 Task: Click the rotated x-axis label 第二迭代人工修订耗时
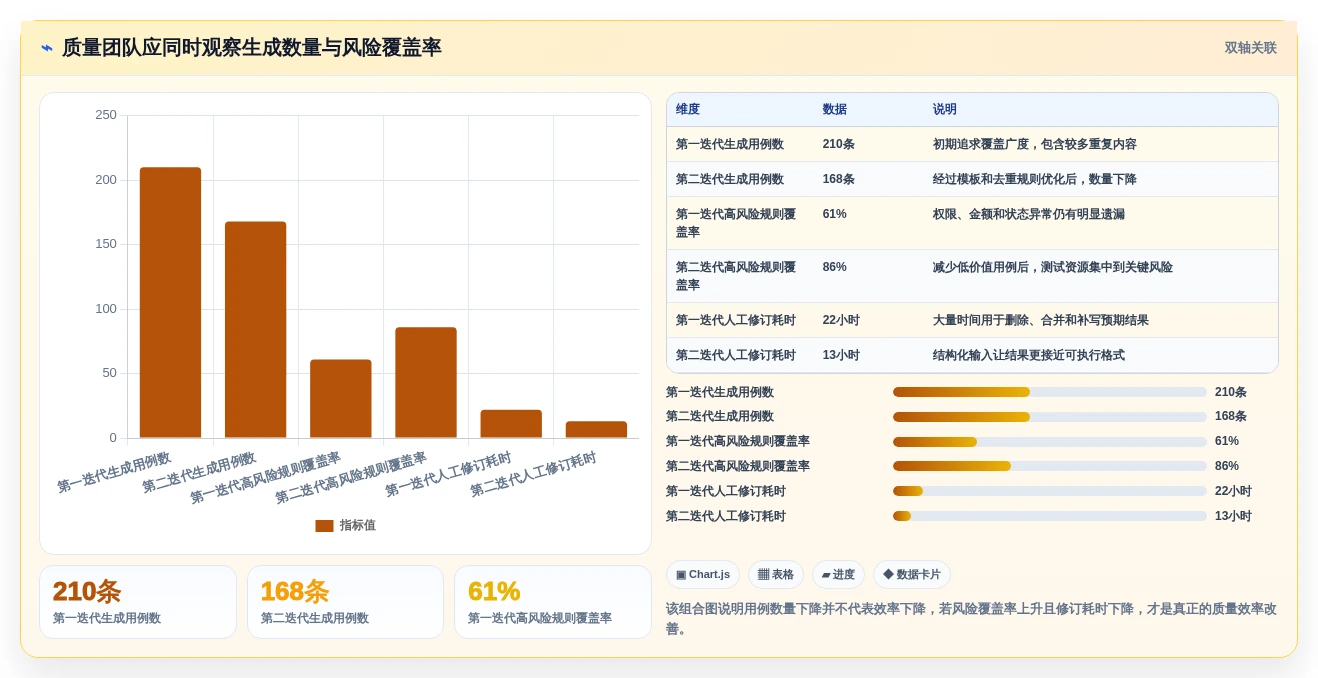point(533,474)
